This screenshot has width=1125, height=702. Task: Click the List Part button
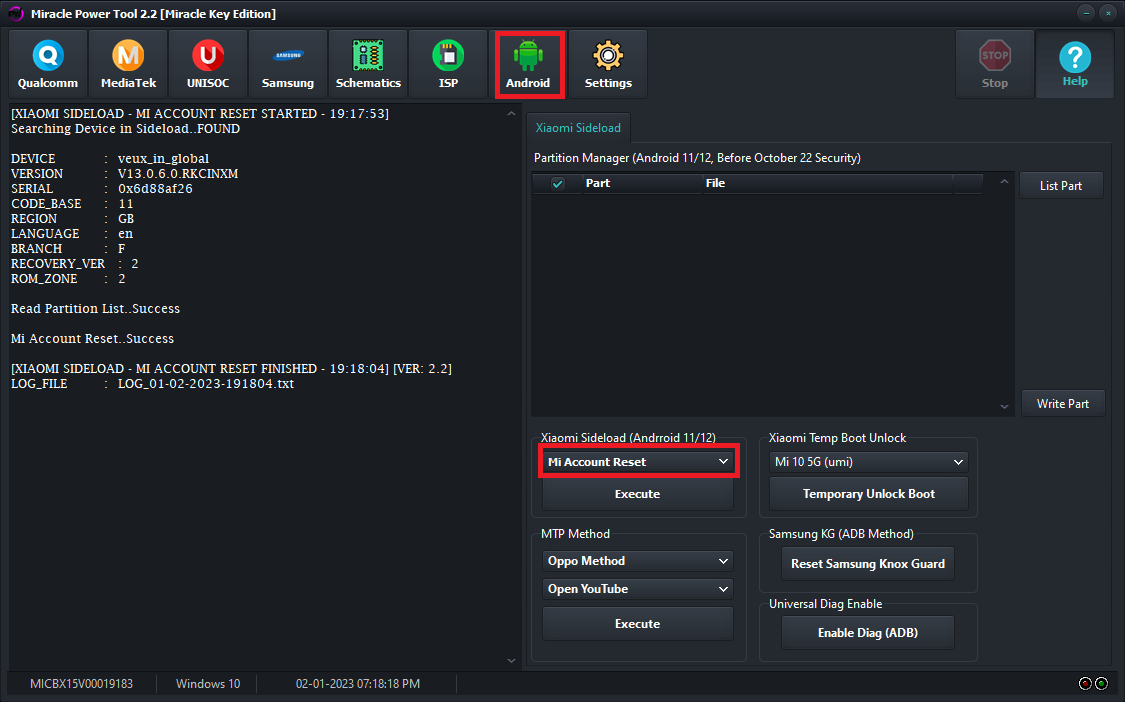click(x=1060, y=185)
